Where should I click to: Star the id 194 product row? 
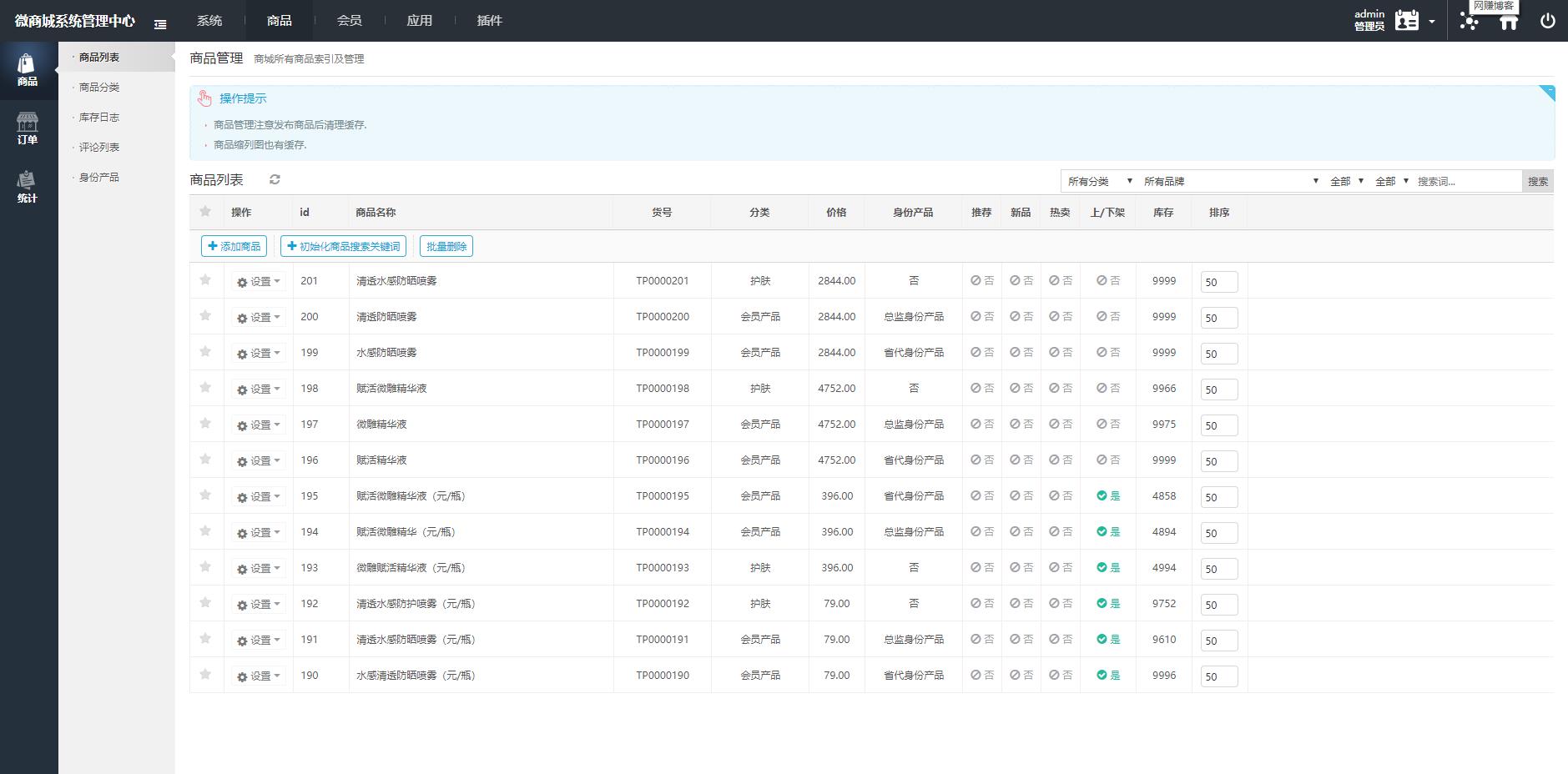pyautogui.click(x=205, y=530)
